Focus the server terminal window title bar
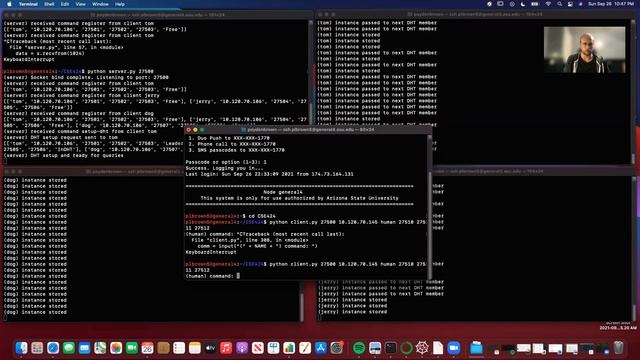 tap(157, 15)
